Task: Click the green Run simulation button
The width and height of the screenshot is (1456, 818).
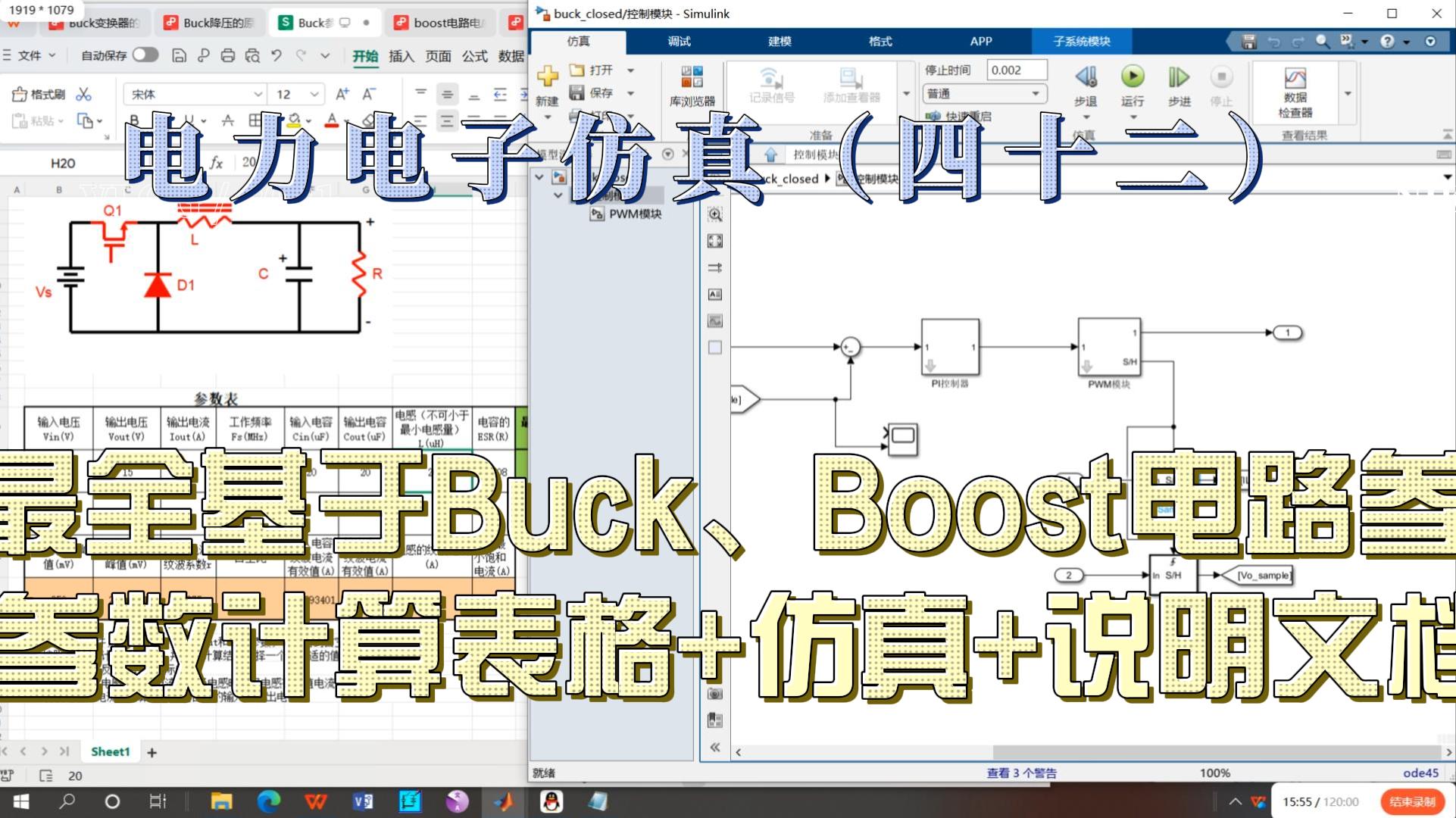Action: coord(1133,76)
